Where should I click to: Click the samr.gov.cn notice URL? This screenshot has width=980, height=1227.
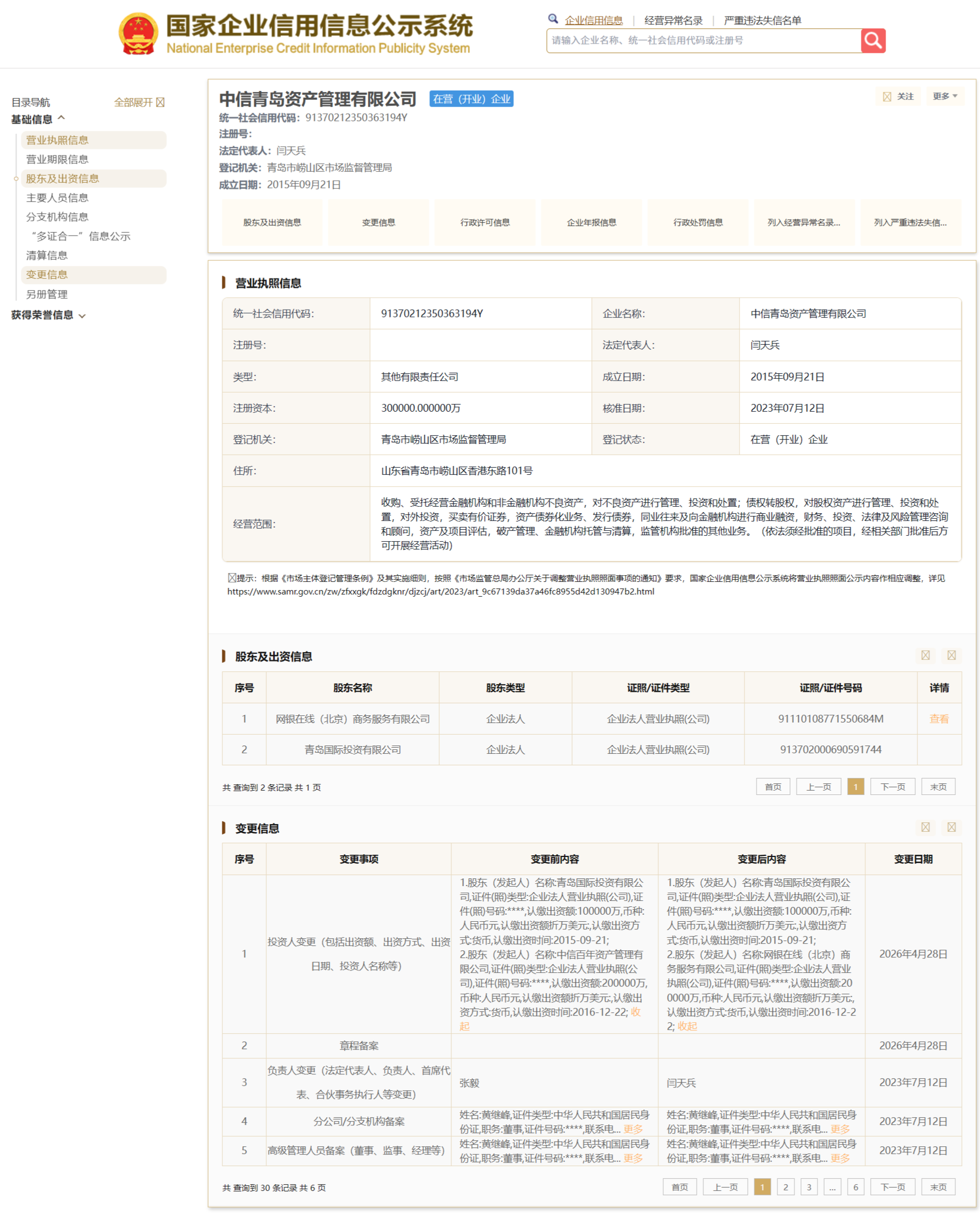tap(440, 592)
